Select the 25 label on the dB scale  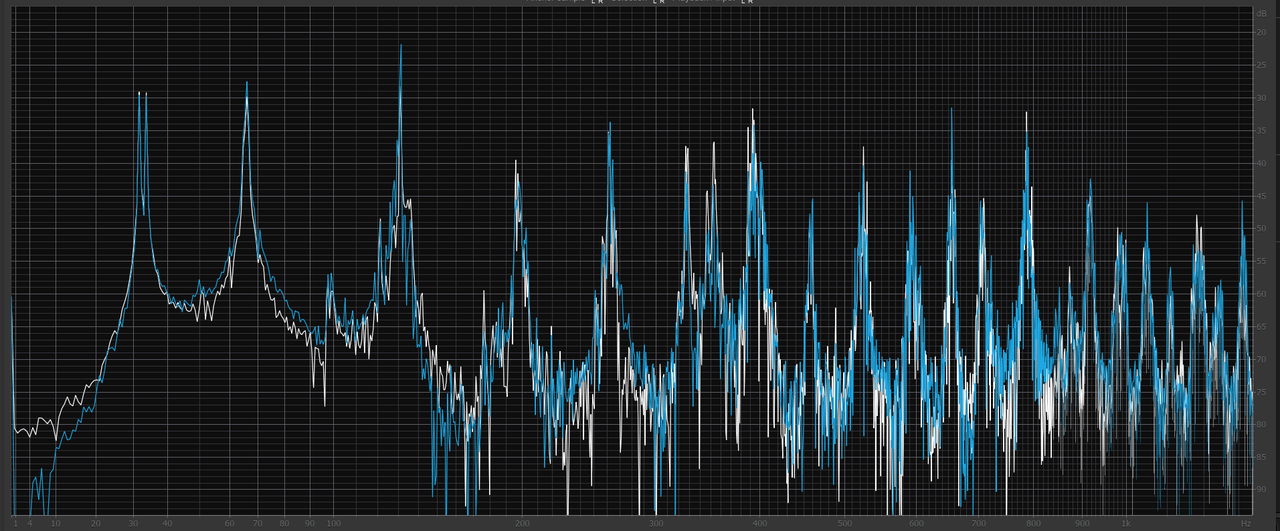[1261, 66]
